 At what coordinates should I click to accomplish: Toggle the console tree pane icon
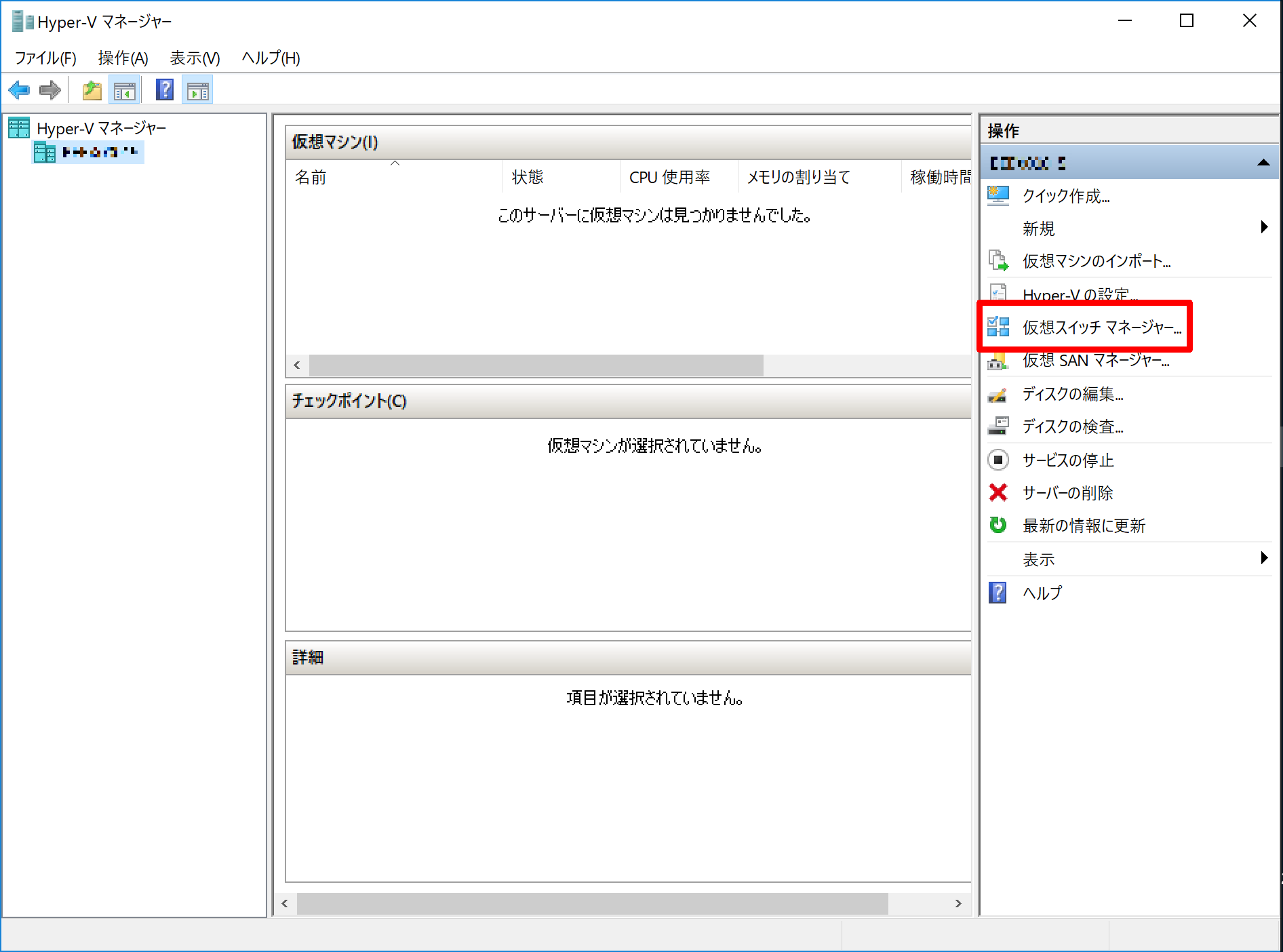pyautogui.click(x=125, y=90)
